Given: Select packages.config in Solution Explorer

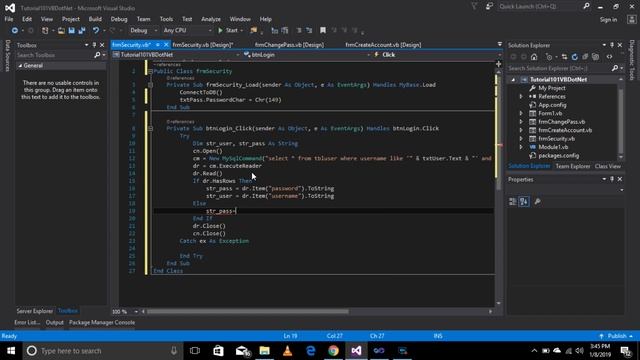Looking at the screenshot, I should pos(558,156).
